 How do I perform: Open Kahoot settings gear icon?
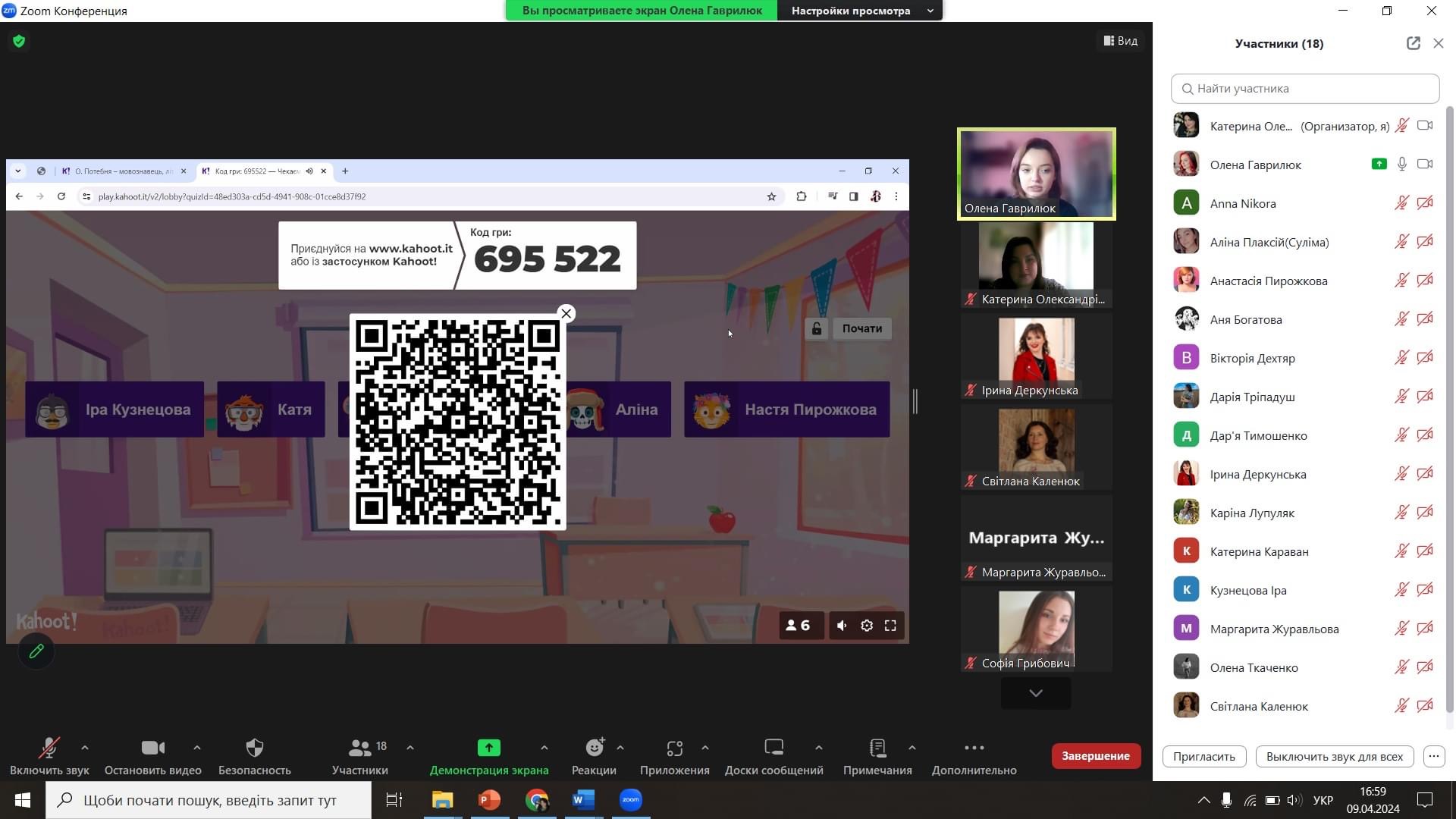coord(867,626)
